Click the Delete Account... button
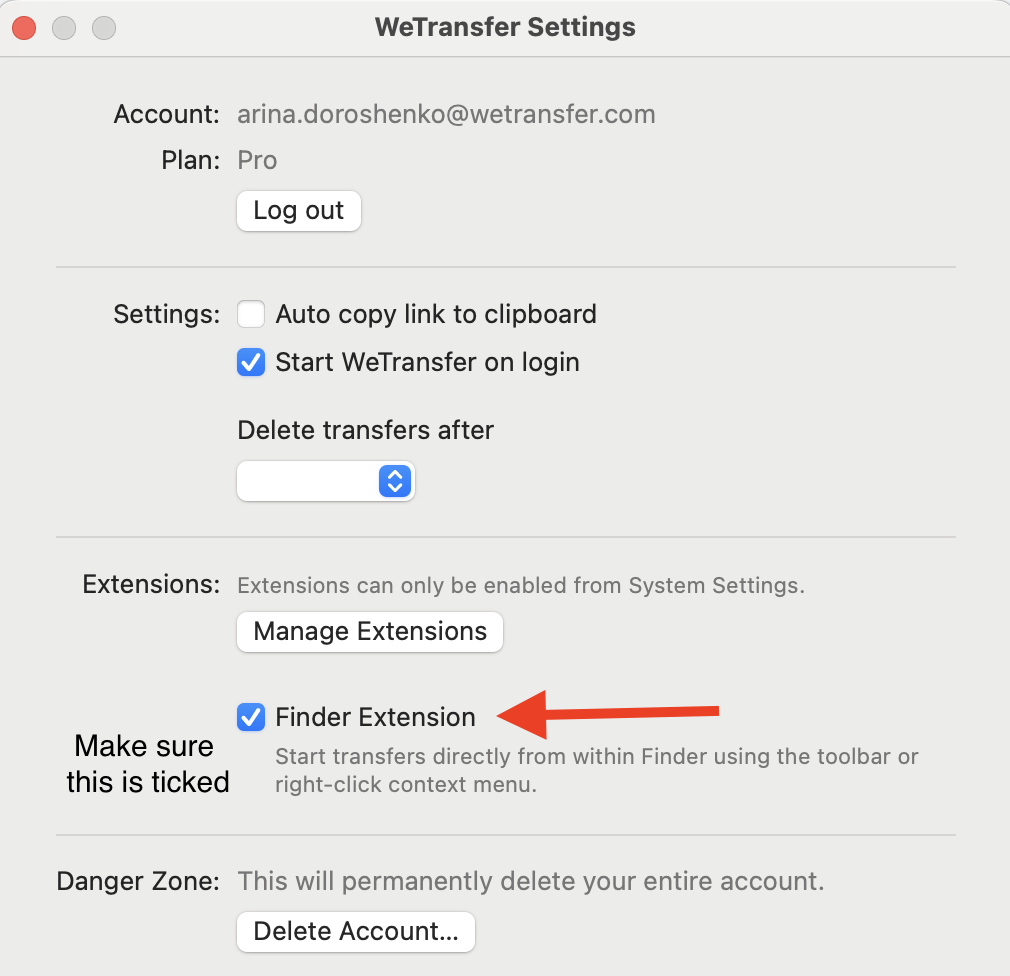Screen dimensions: 1010x976 (x=356, y=932)
